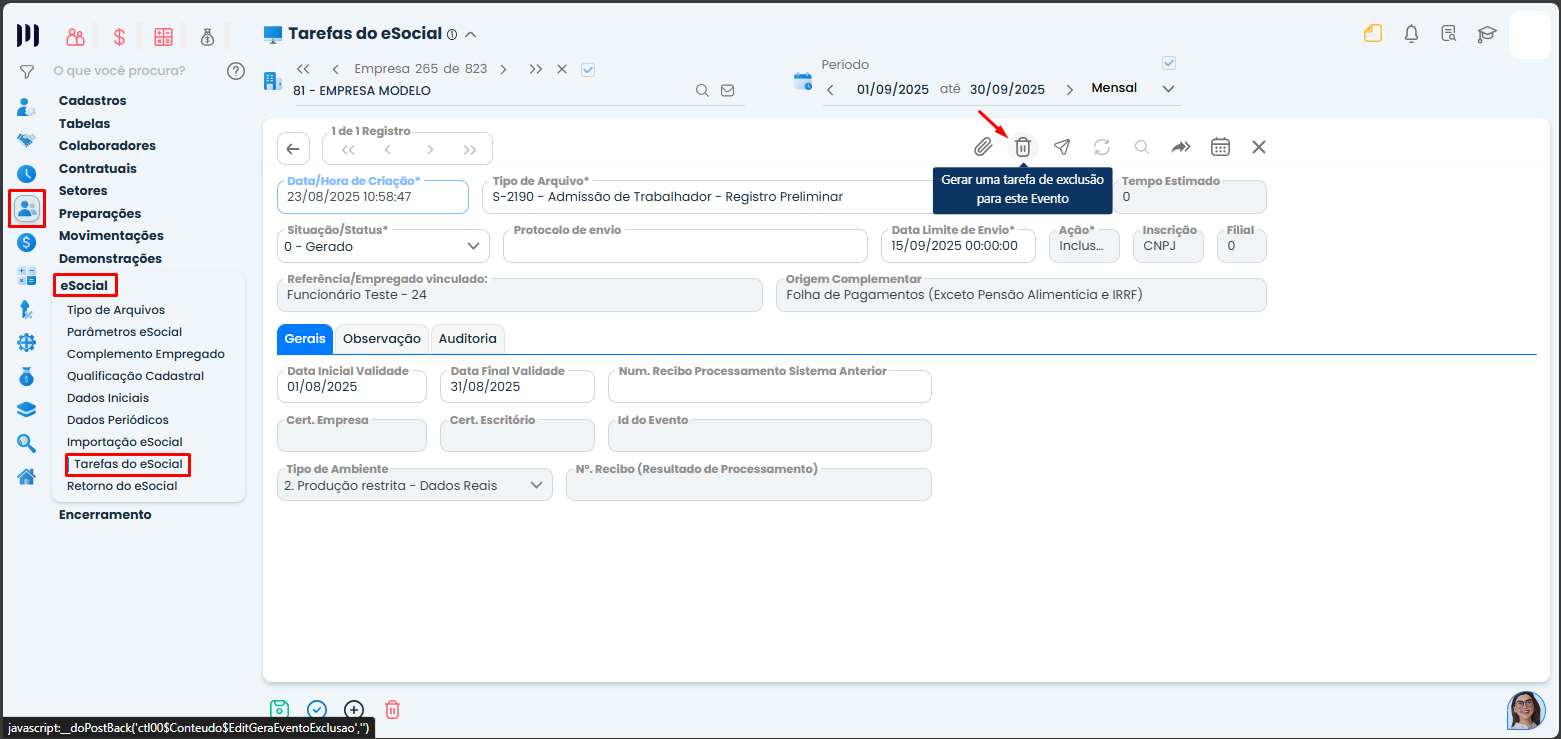Viewport: 1561px width, 739px height.
Task: Expand the Tipo de Ambiente dropdown
Action: tap(414, 485)
